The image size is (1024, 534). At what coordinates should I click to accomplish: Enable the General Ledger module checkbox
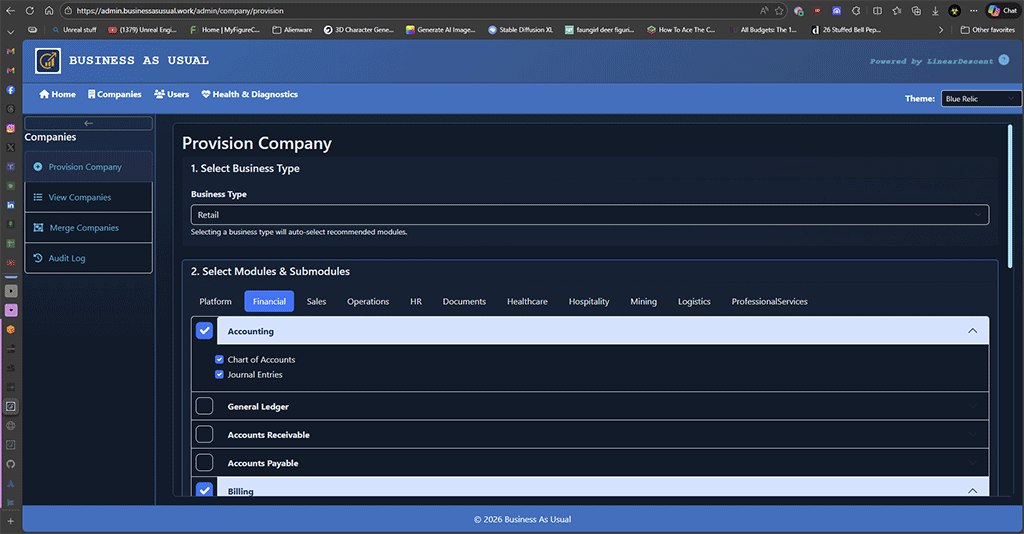point(204,406)
